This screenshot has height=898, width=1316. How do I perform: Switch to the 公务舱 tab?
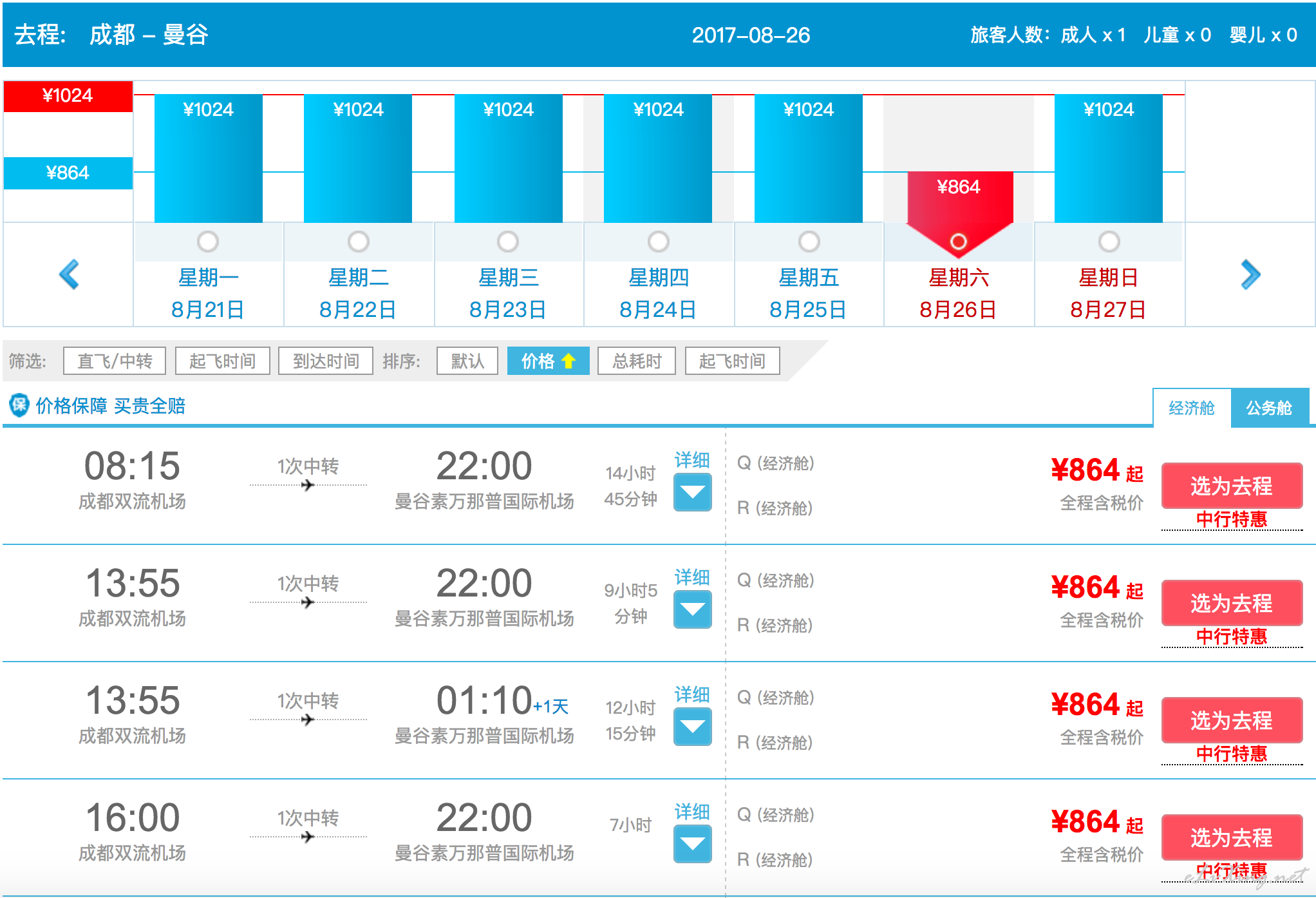point(1268,408)
